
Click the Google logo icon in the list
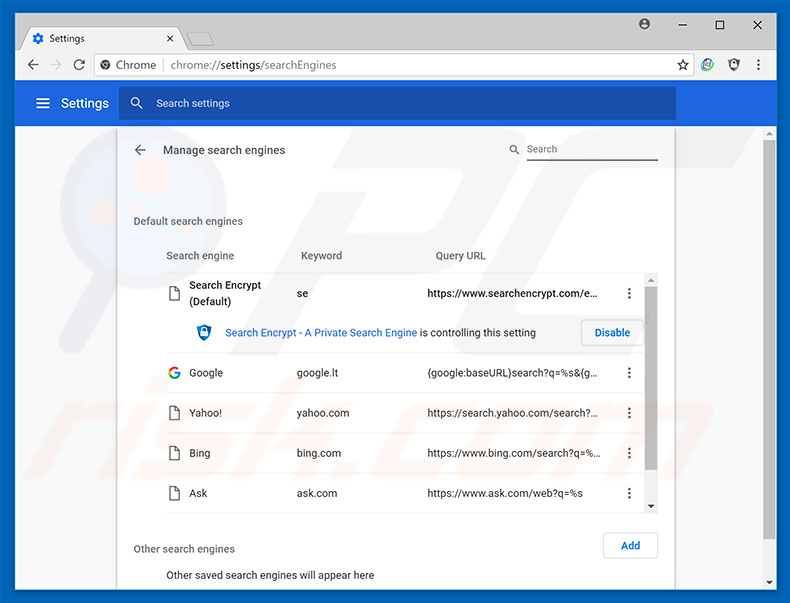(x=174, y=373)
